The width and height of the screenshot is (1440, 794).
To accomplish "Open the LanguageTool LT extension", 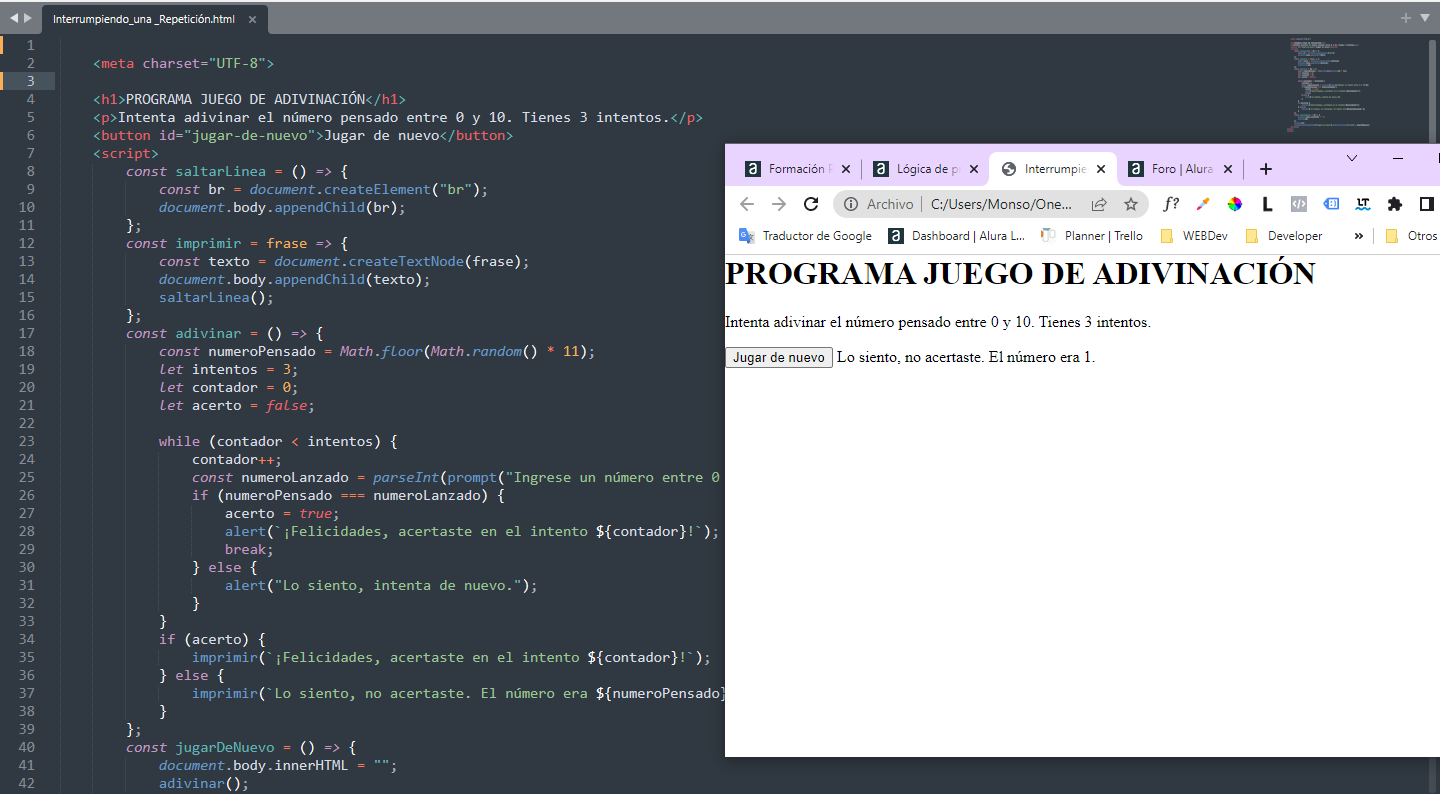I will 1363,204.
